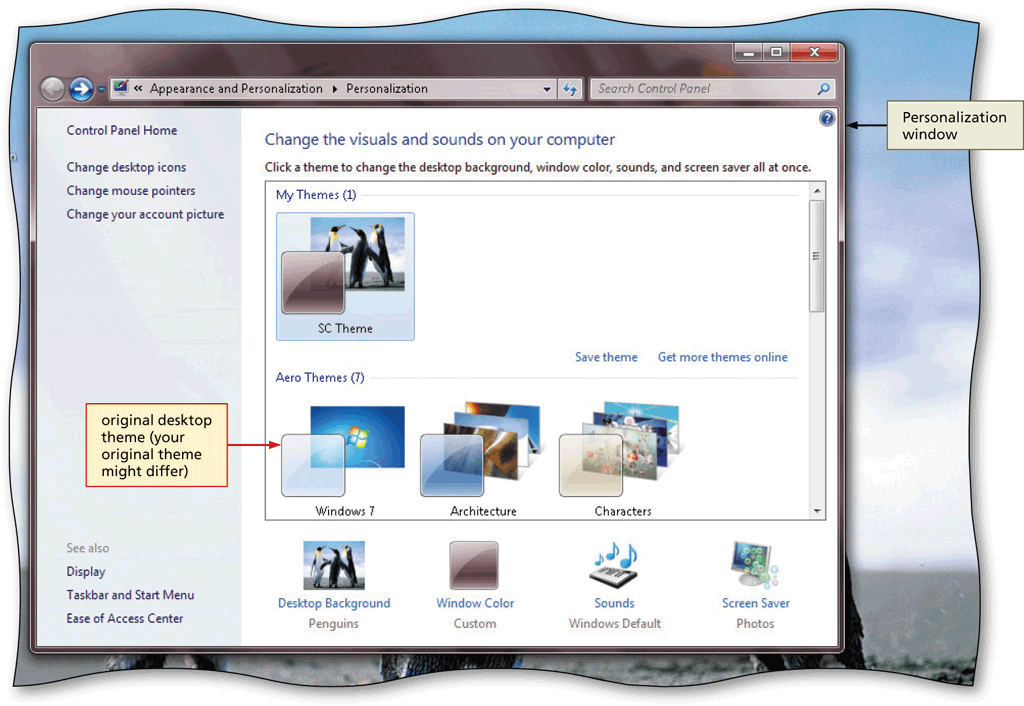1024x706 pixels.
Task: Open the Window Color swatch icon
Action: [x=474, y=566]
